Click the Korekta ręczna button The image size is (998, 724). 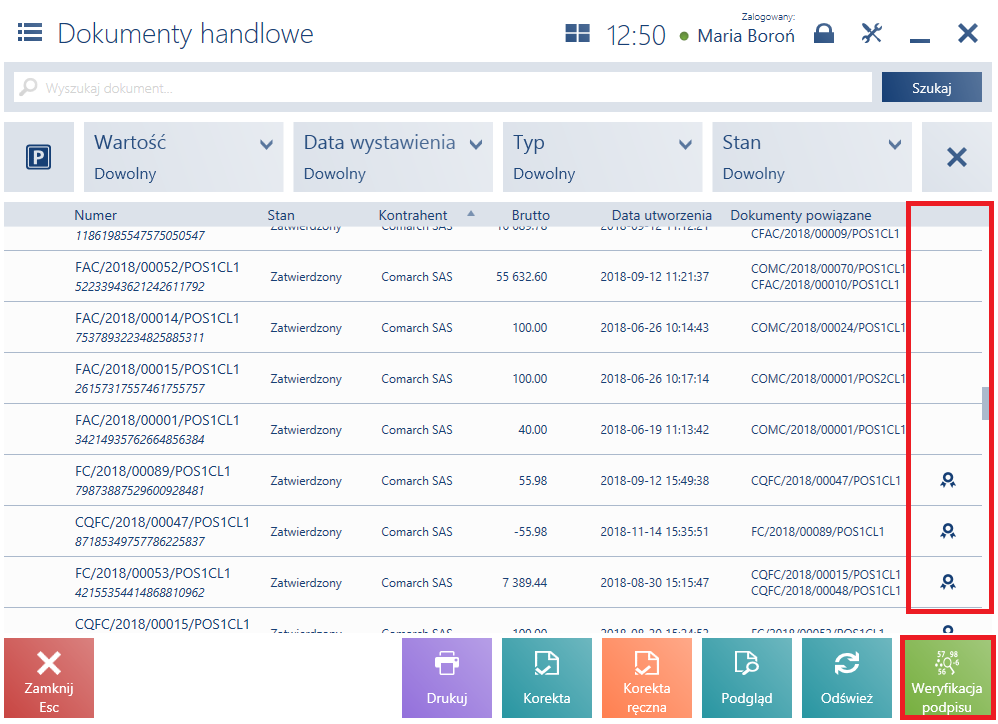(x=647, y=678)
